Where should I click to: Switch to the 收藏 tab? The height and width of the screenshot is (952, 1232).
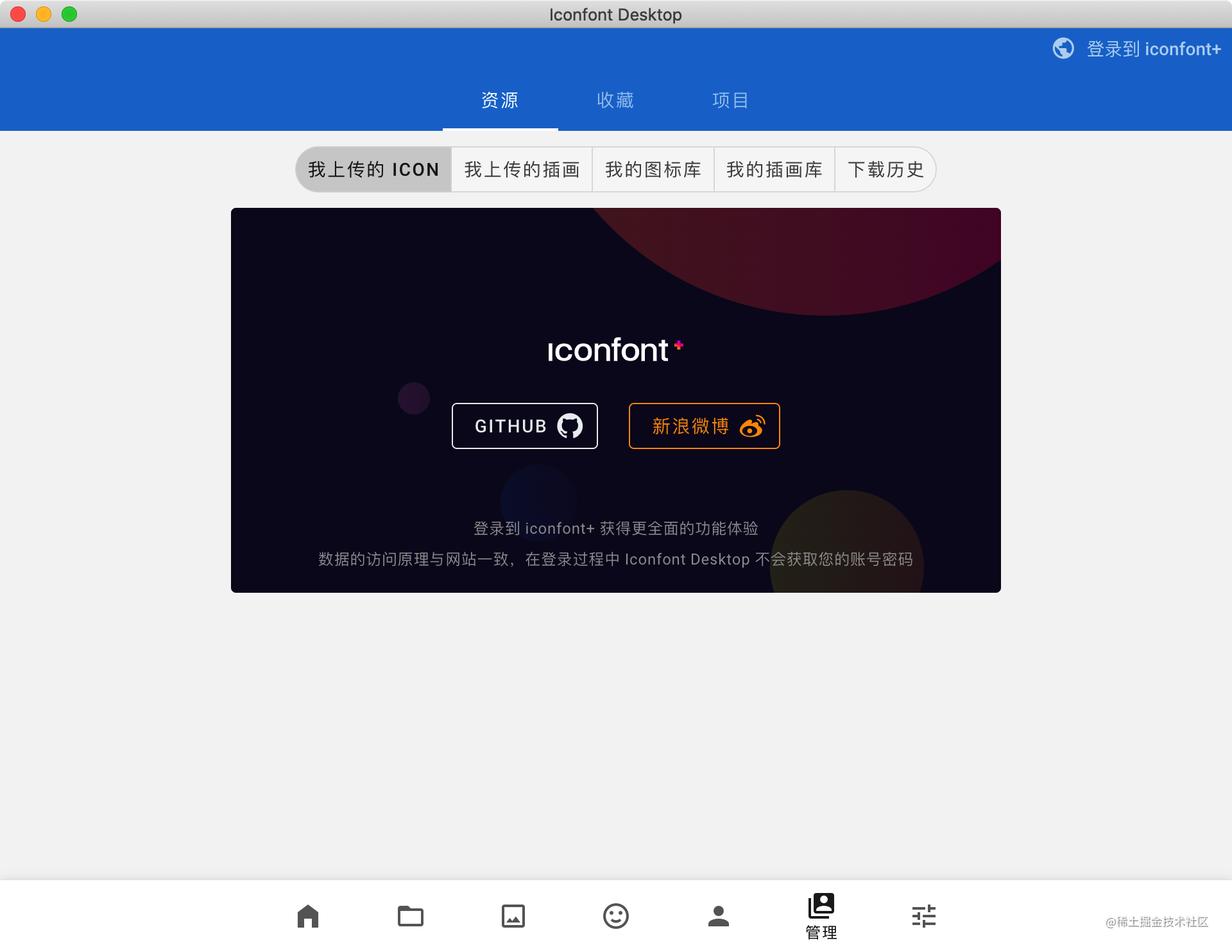pyautogui.click(x=615, y=100)
